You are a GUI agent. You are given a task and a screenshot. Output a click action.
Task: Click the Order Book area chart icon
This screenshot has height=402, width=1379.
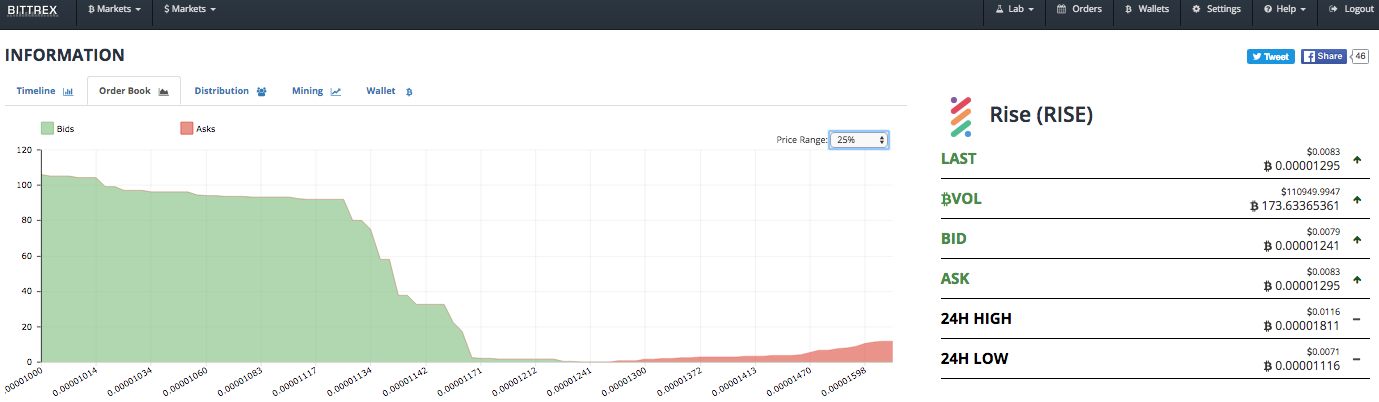coord(163,92)
